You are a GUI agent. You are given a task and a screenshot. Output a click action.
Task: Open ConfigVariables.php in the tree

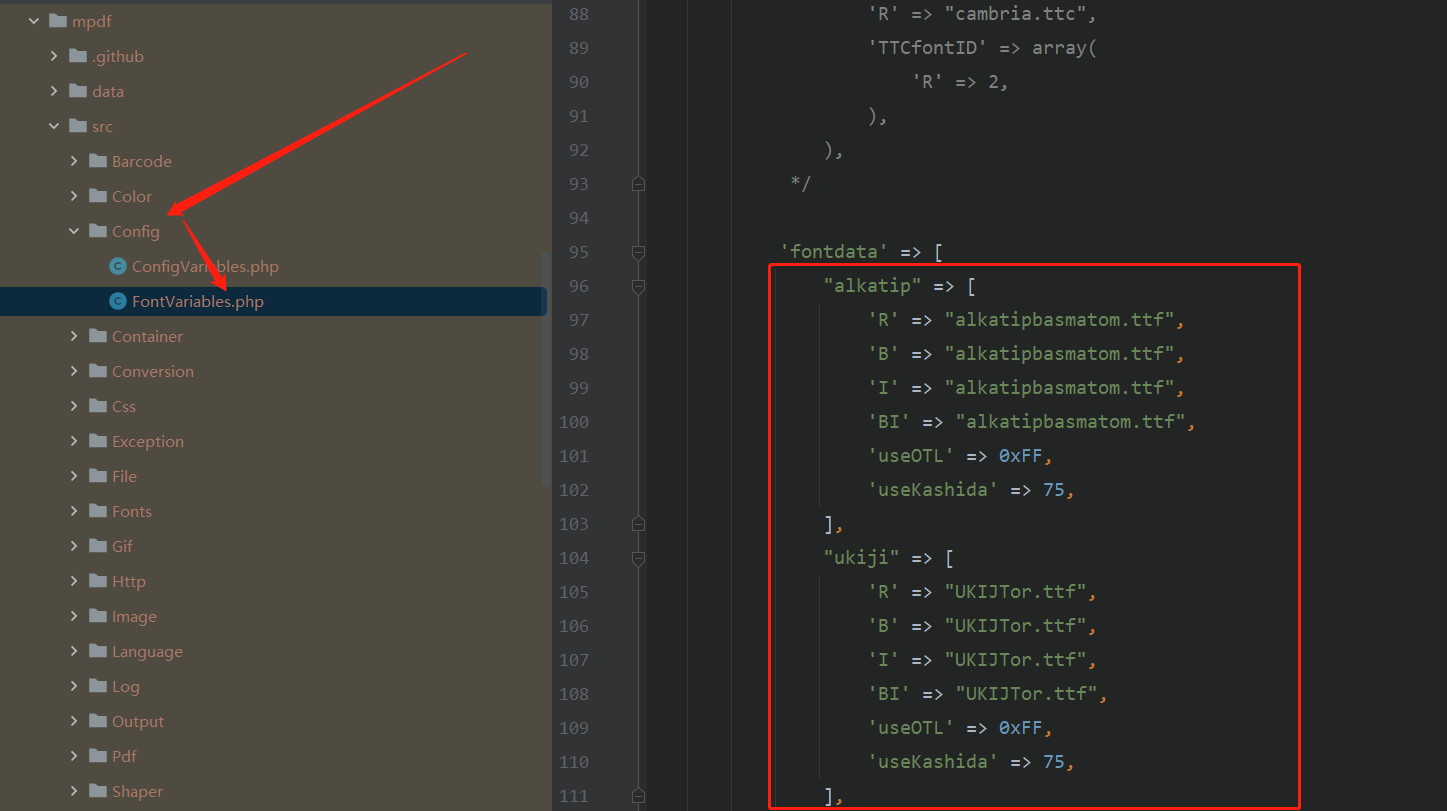205,267
